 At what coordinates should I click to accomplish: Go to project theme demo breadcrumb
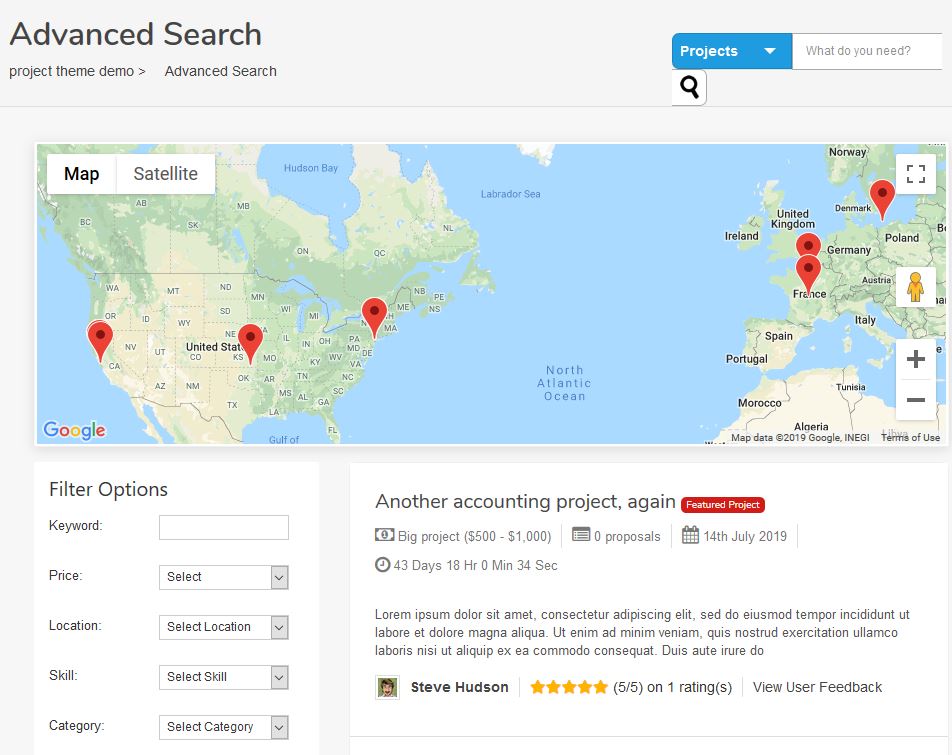71,71
